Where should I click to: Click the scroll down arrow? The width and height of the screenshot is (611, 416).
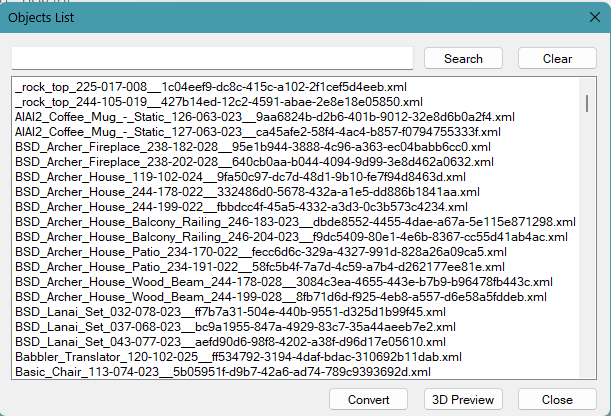pyautogui.click(x=588, y=371)
